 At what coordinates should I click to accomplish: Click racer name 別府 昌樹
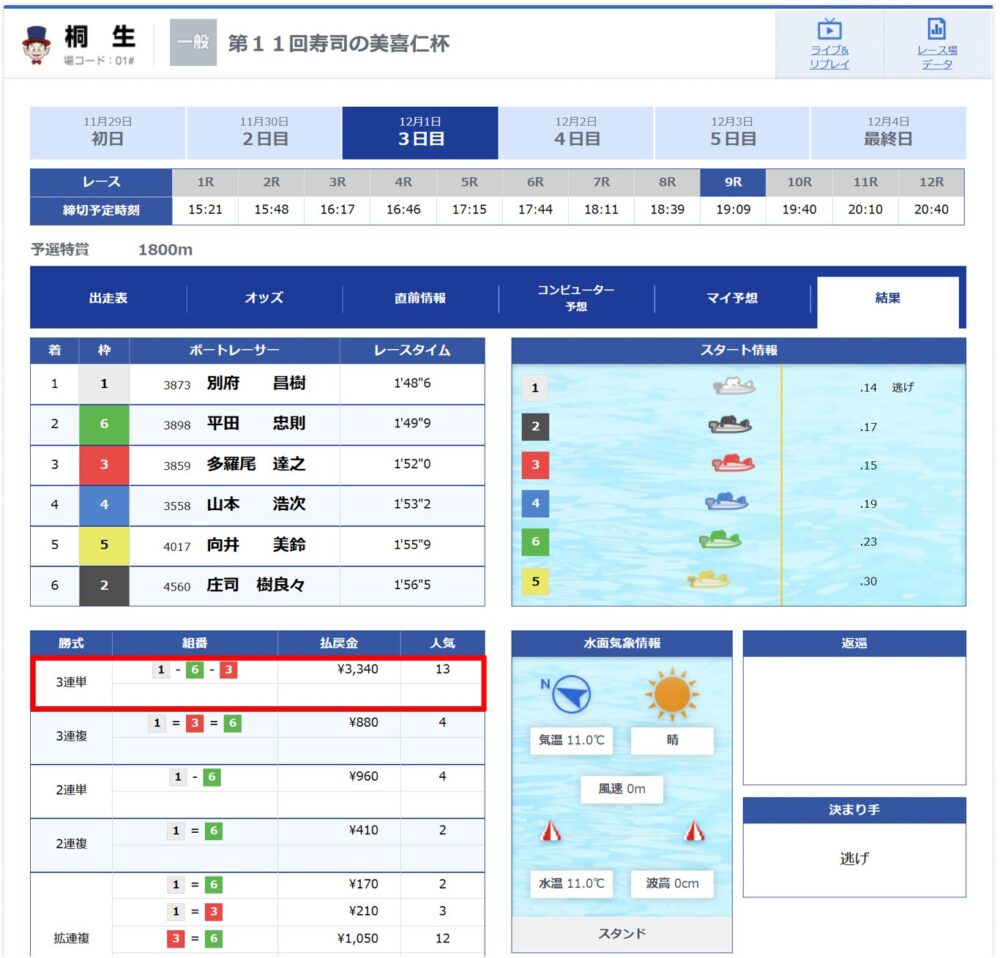[x=256, y=383]
